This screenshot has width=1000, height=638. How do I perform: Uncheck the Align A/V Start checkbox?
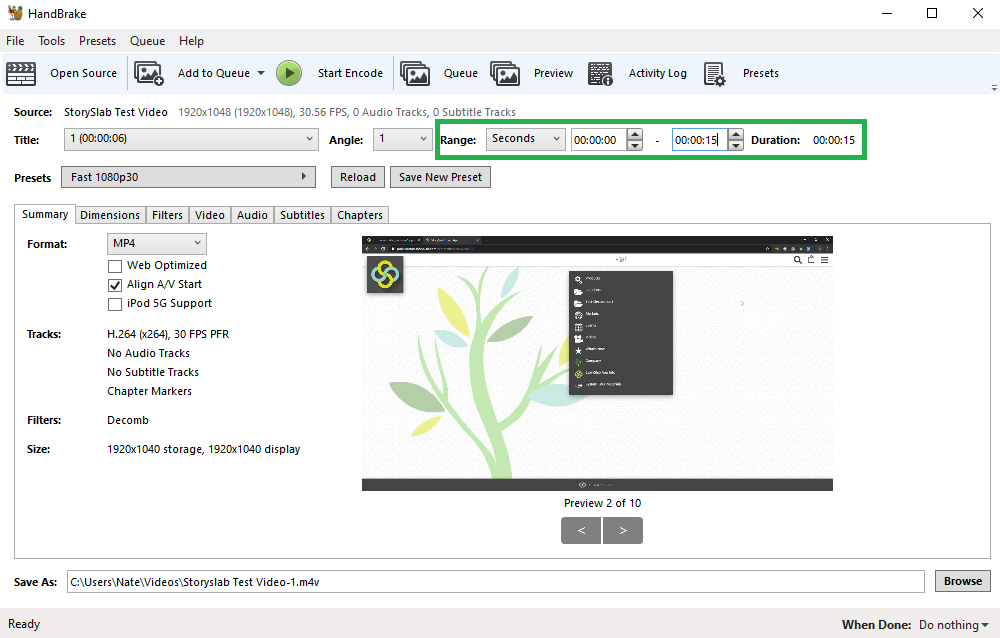pyautogui.click(x=115, y=285)
